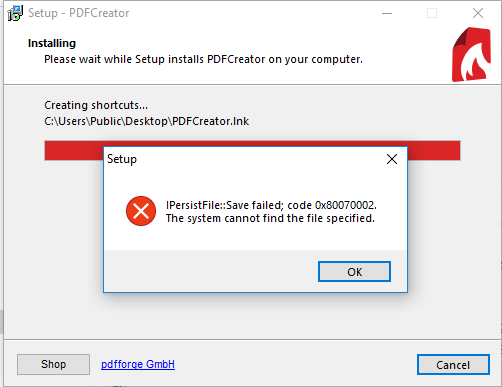Click the 'Please wait while Setup installs' text
The height and width of the screenshot is (387, 502).
coord(203,59)
